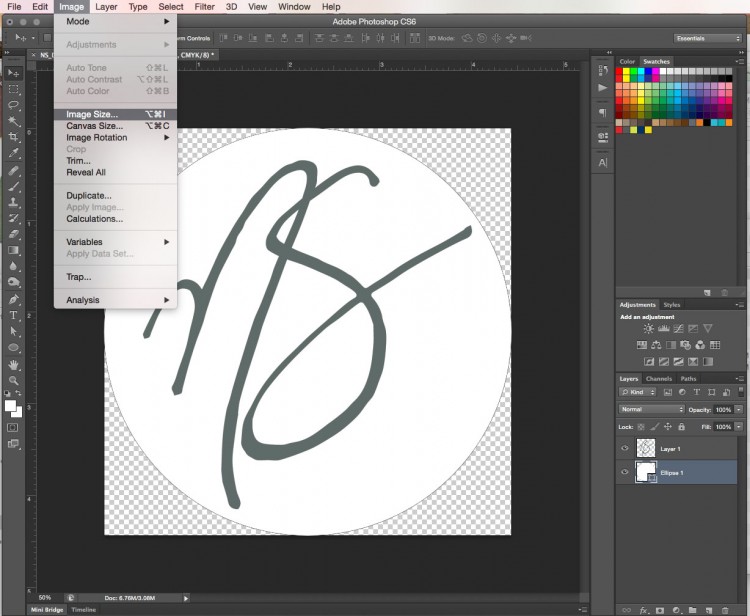Switch to the Channels tab

[658, 379]
